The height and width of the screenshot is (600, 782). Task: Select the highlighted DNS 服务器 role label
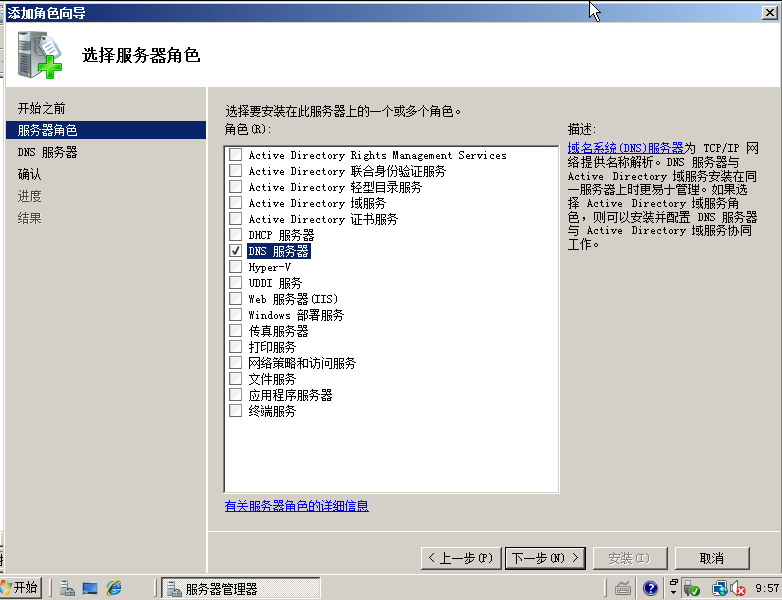(x=279, y=251)
